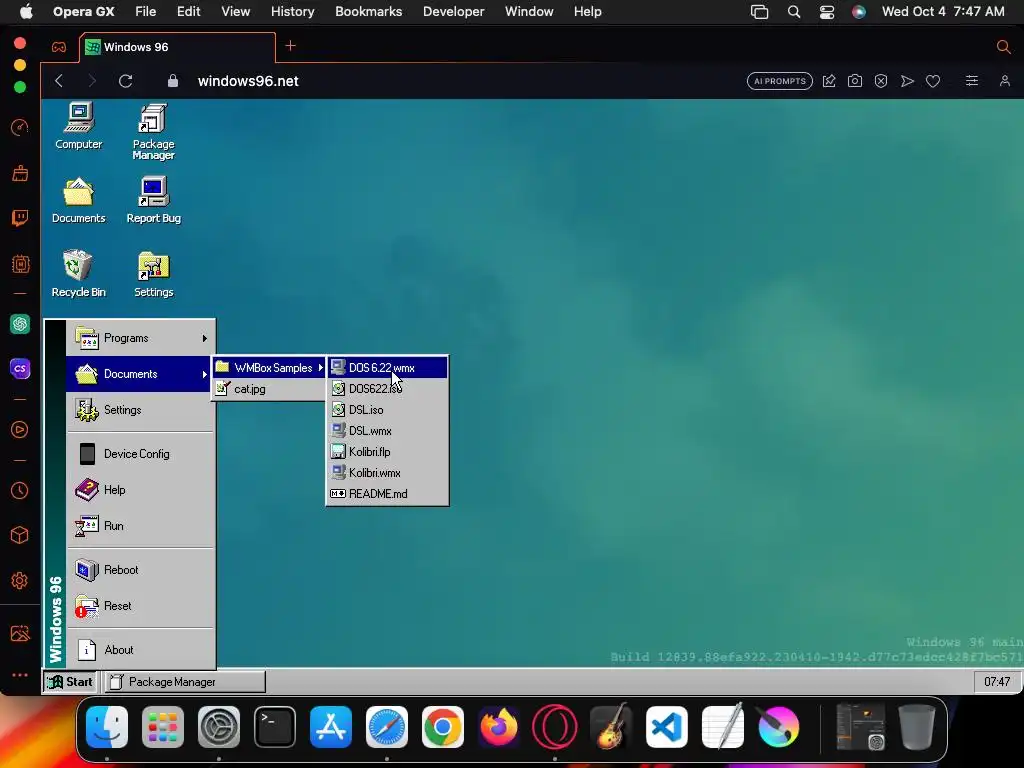Open tab search magnifier icon
1024x768 pixels.
[1004, 46]
